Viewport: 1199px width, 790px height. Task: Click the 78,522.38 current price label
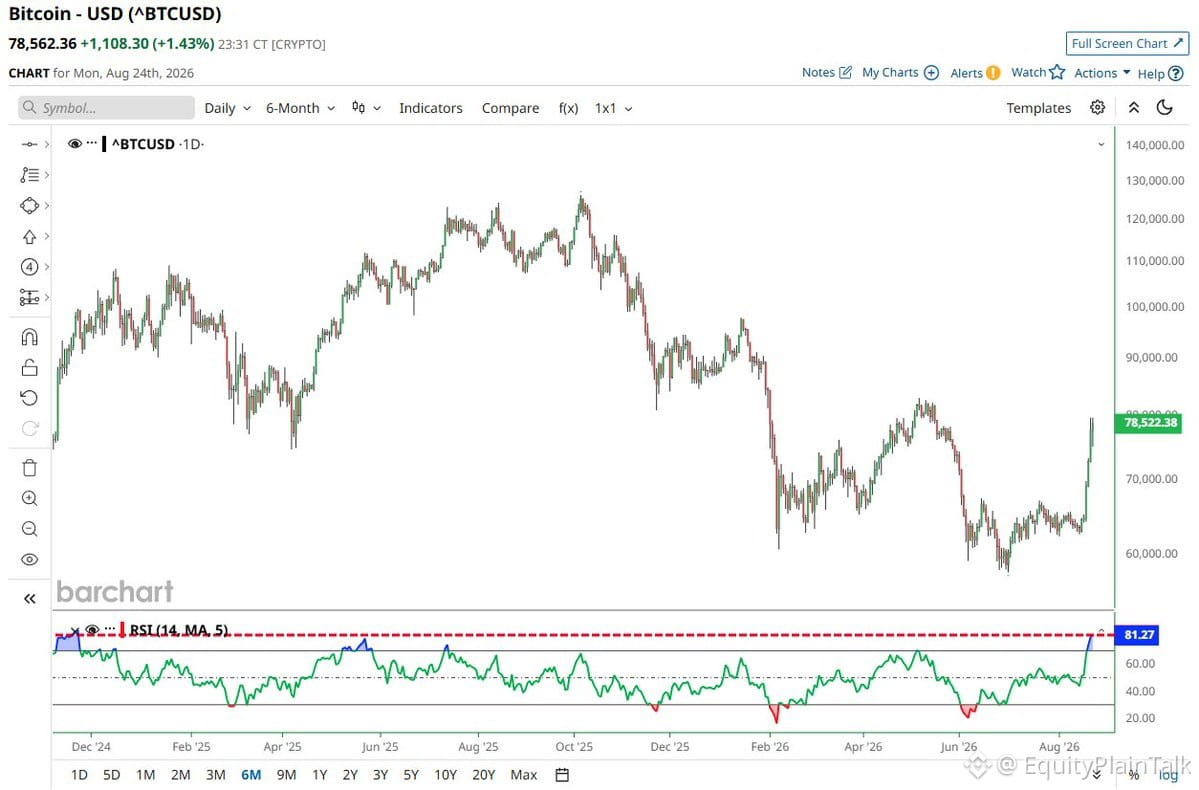[x=1149, y=422]
